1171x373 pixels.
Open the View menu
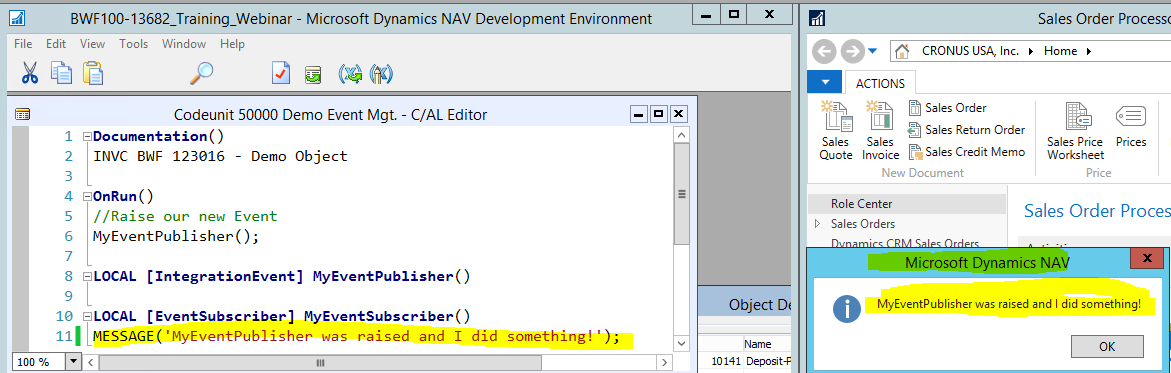tap(93, 44)
